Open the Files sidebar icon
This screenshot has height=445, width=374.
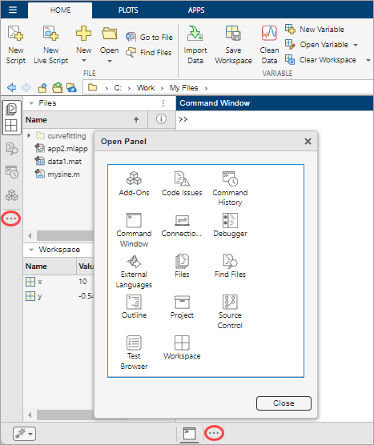pyautogui.click(x=11, y=109)
